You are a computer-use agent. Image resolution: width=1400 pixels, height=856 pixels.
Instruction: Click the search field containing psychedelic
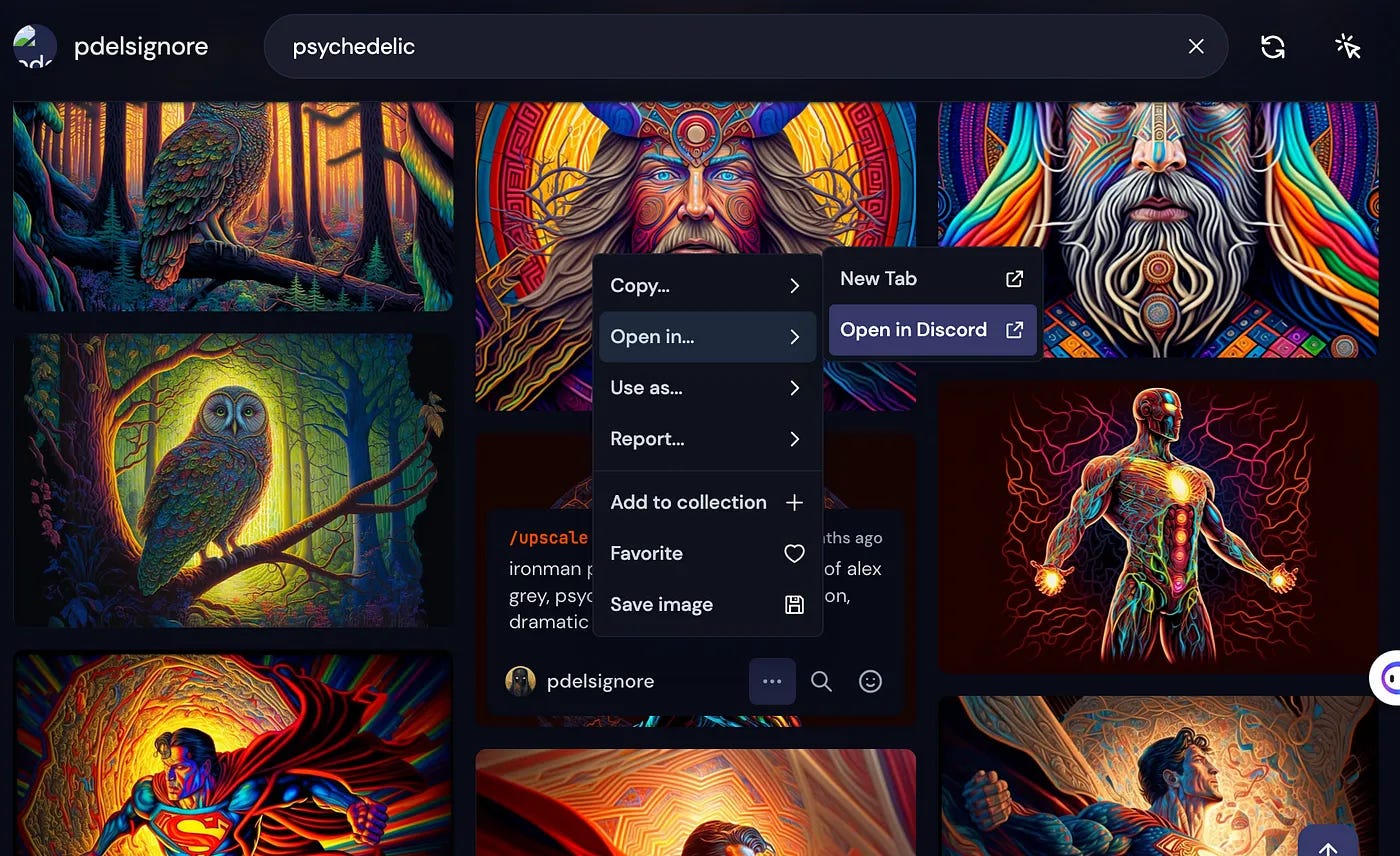point(745,46)
